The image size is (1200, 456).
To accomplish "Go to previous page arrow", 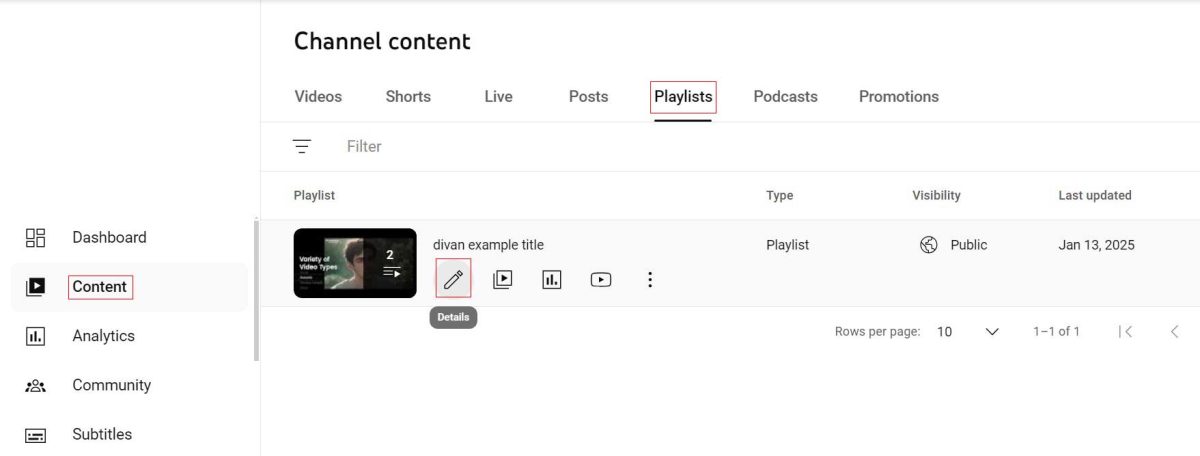I will coord(1175,331).
